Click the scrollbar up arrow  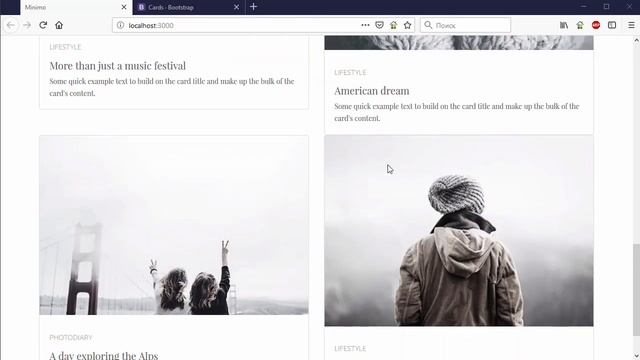tap(636, 40)
